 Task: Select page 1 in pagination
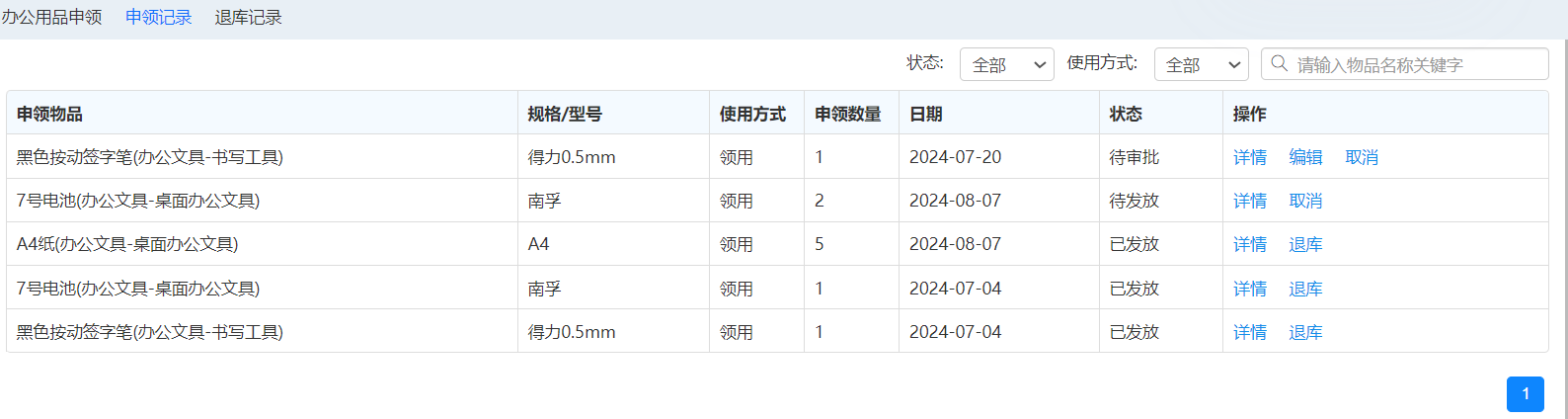click(x=1525, y=393)
